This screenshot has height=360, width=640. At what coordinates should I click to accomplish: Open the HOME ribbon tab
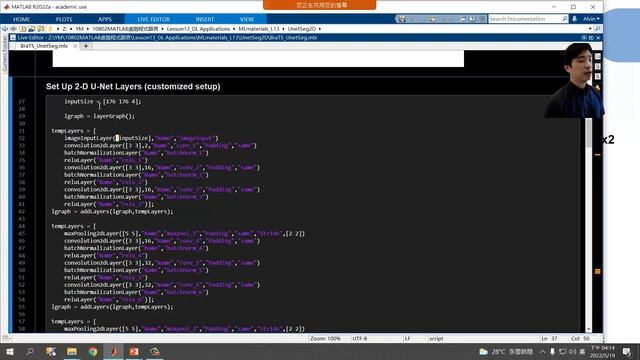[x=21, y=19]
